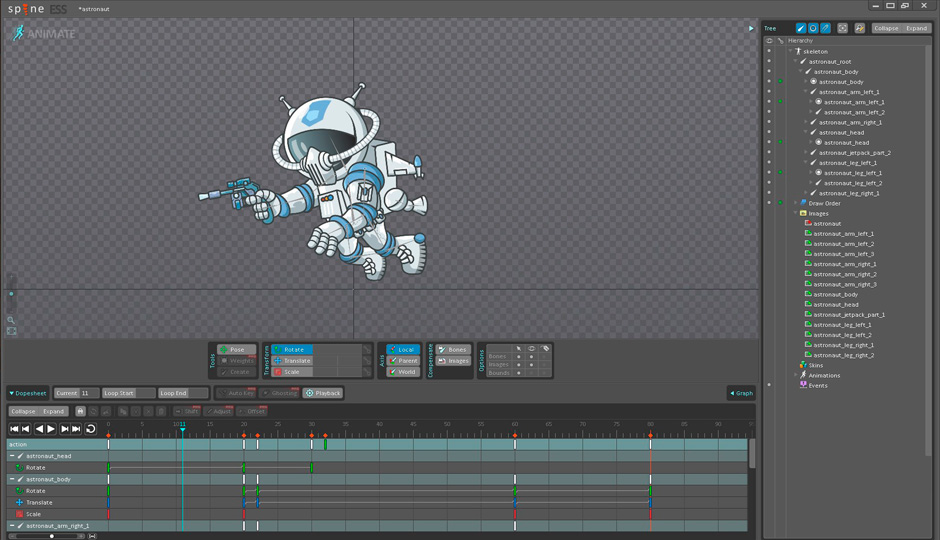The image size is (940, 540).
Task: Open the Playback settings
Action: point(323,393)
